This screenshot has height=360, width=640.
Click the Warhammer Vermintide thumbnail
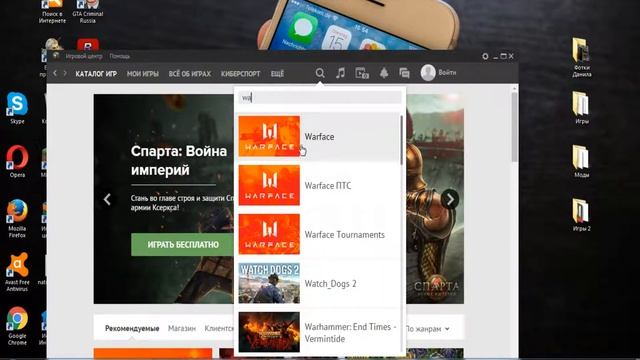[x=269, y=332]
